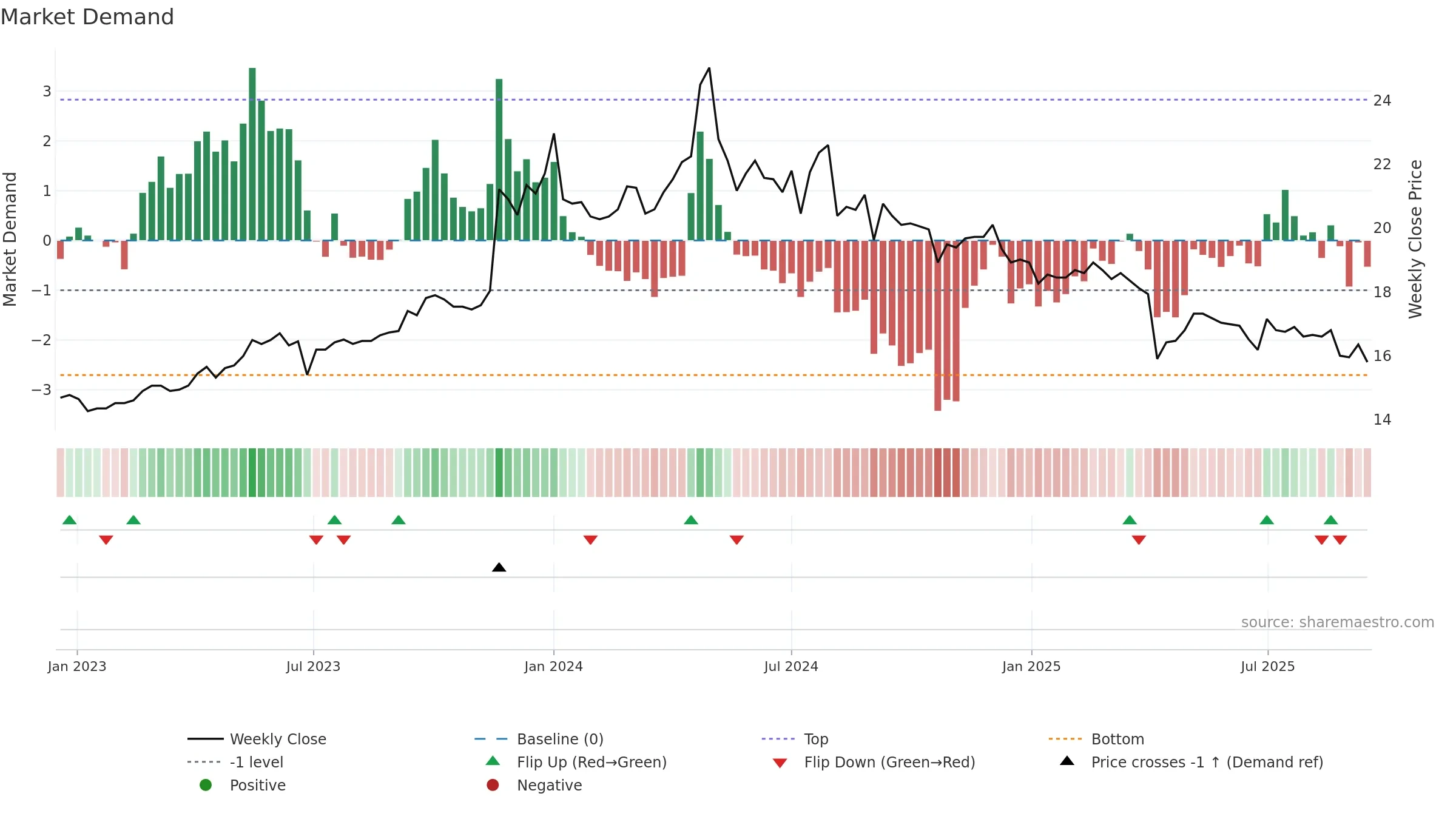This screenshot has height=819, width=1456.
Task: Toggle the Top legend label
Action: [x=817, y=739]
